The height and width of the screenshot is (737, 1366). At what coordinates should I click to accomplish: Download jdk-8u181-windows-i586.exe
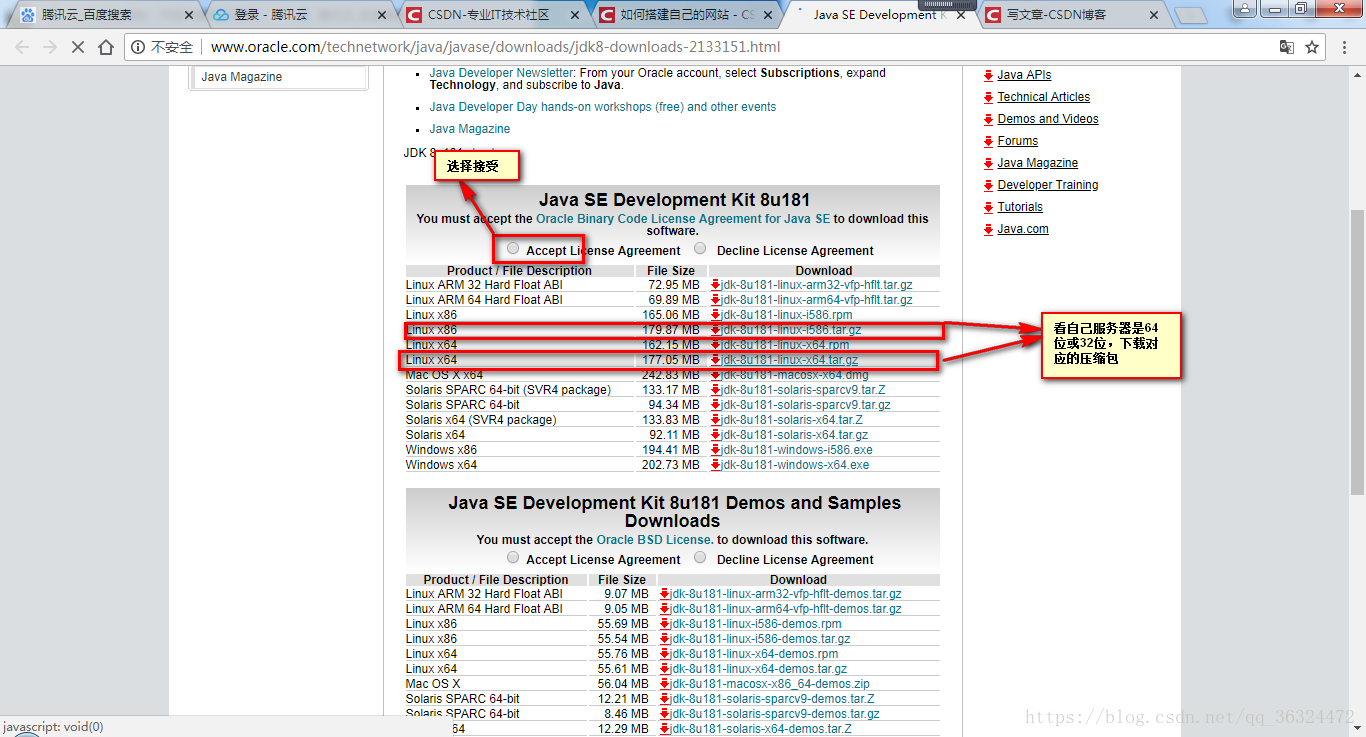coord(796,450)
